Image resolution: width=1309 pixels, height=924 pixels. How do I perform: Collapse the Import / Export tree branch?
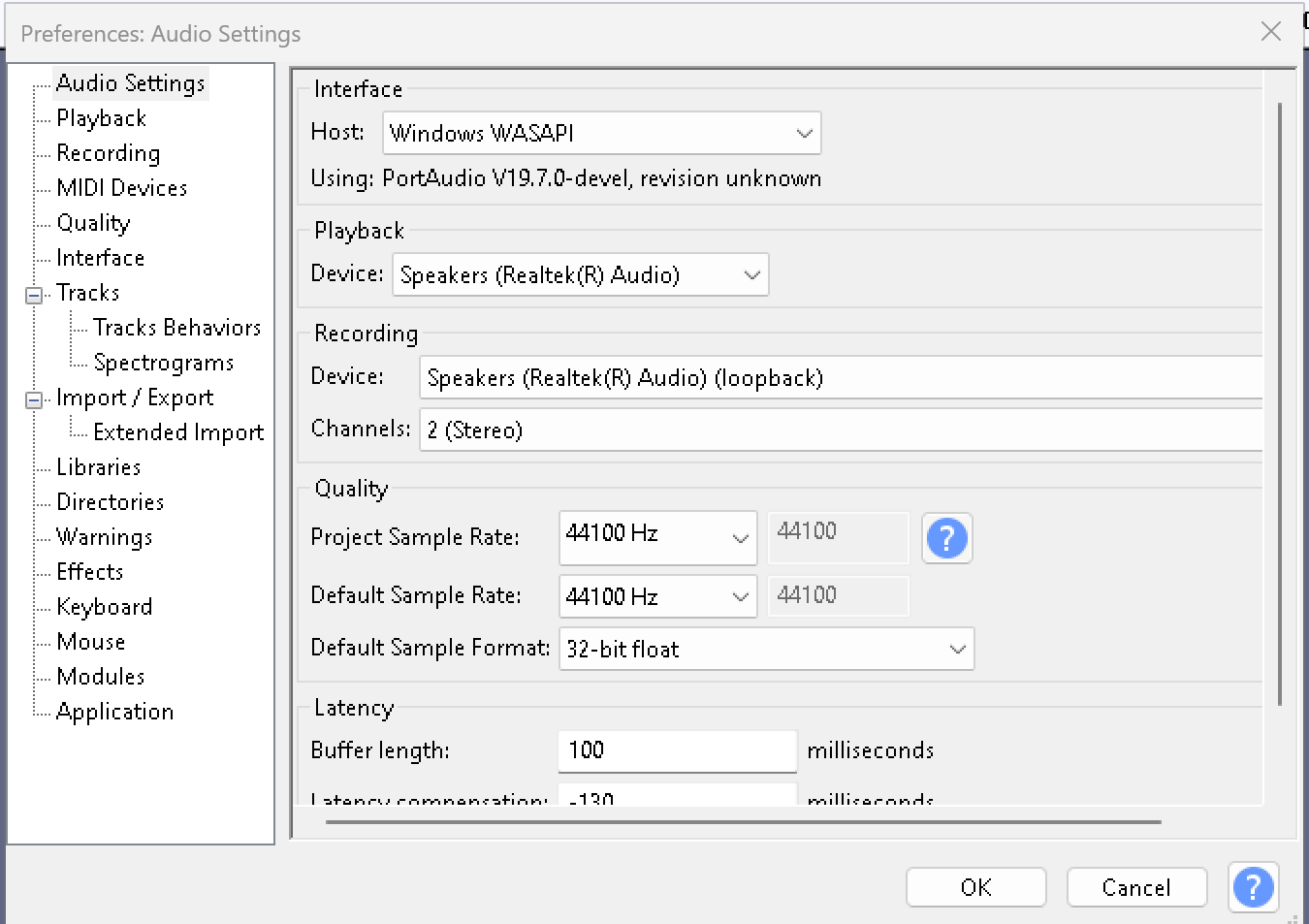[32, 398]
